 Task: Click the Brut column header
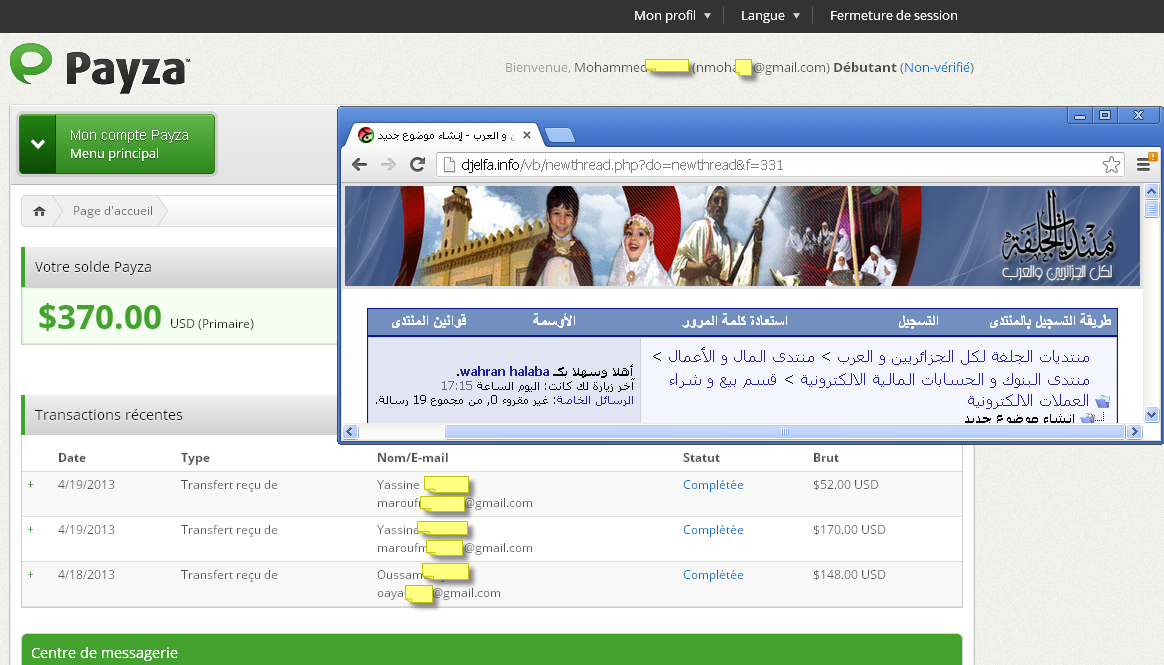pos(825,458)
